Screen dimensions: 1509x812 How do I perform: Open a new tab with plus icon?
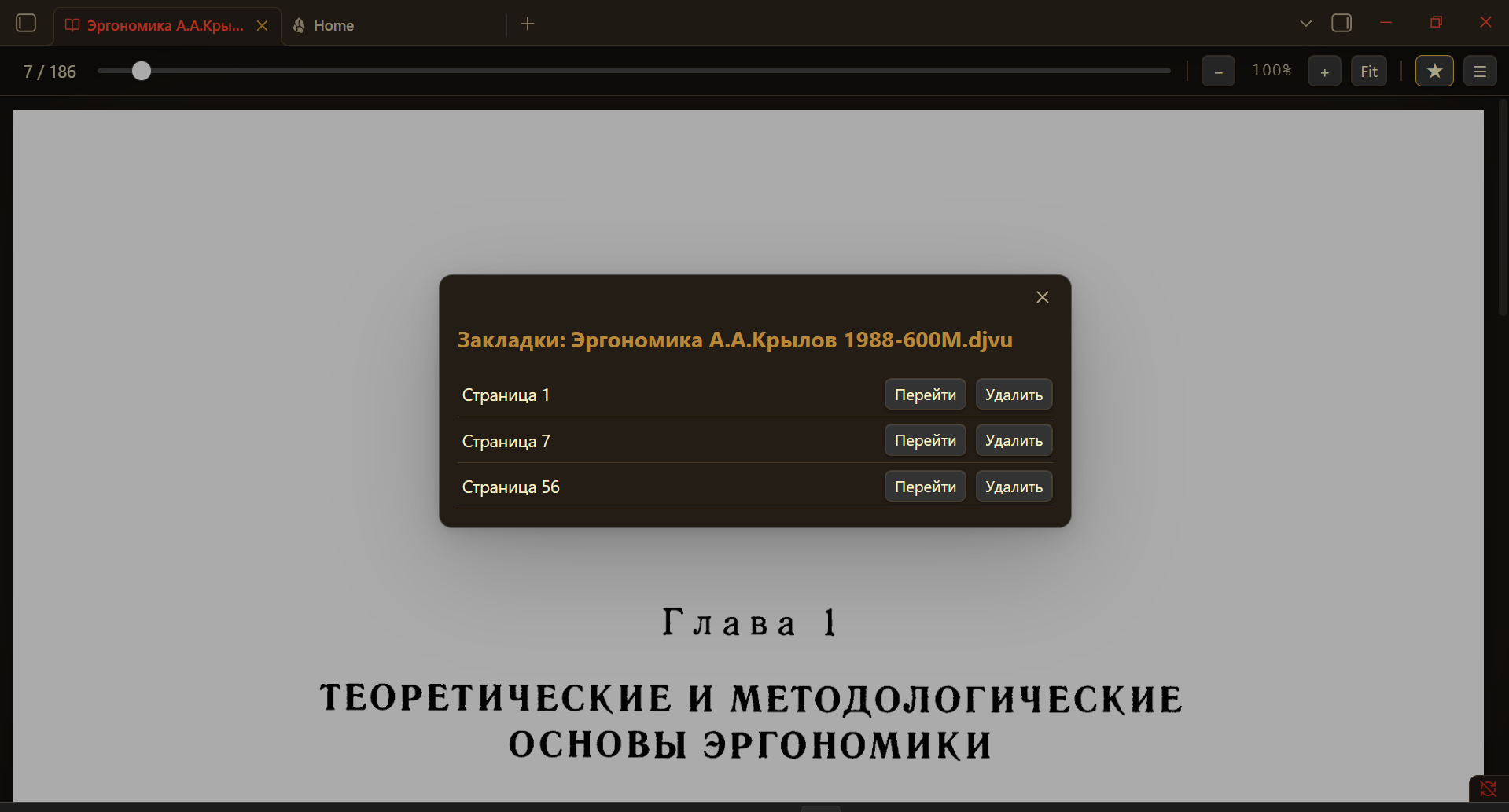(x=528, y=24)
